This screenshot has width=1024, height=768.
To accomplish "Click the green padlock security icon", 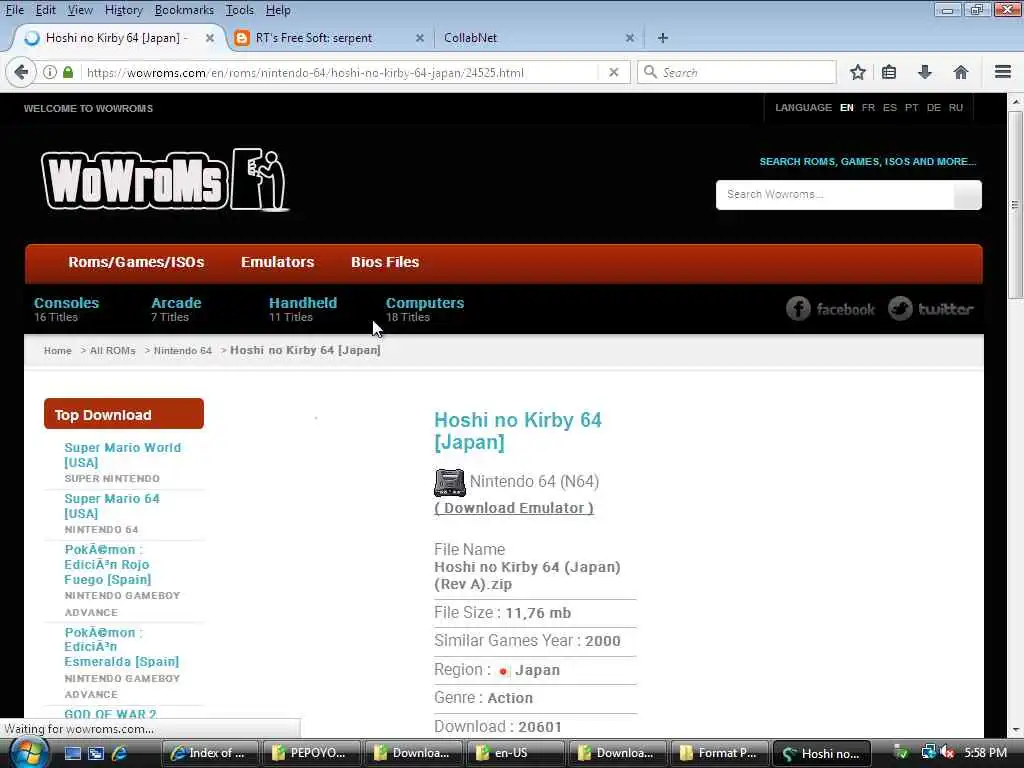I will [x=68, y=72].
